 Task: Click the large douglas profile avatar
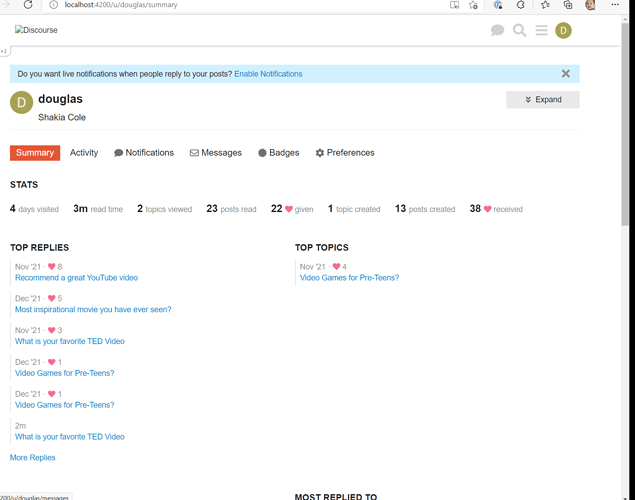point(21,102)
